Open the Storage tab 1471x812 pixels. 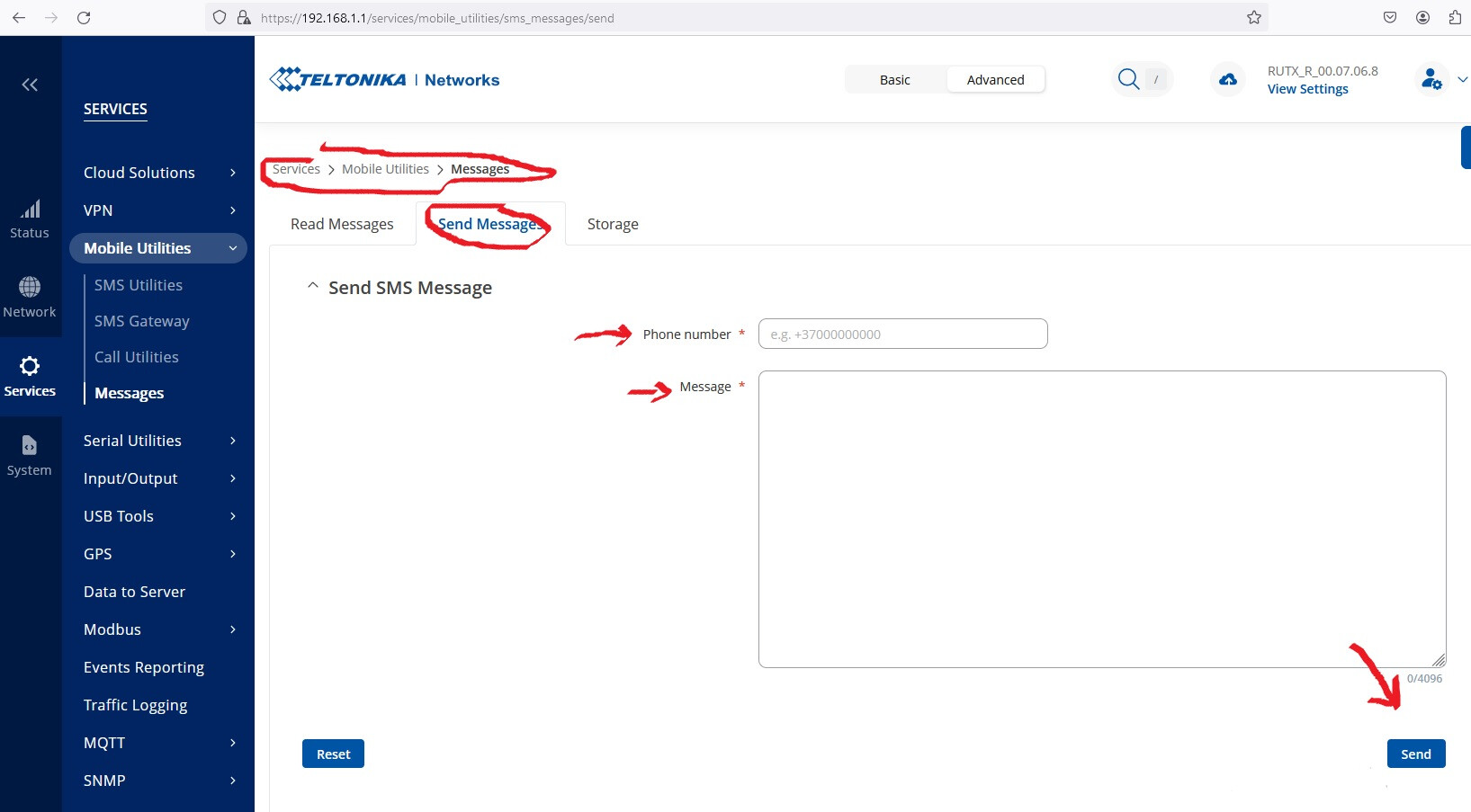coord(613,224)
